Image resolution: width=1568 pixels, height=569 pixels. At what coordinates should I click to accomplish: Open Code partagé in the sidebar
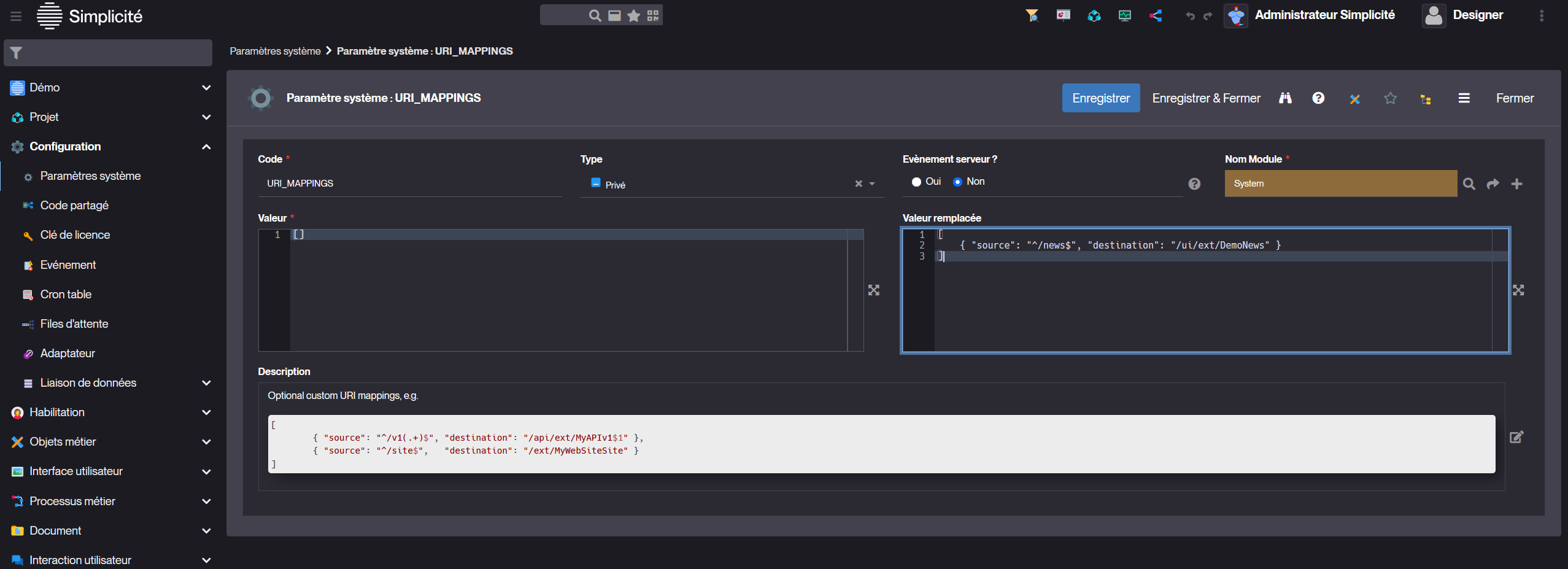coord(74,206)
